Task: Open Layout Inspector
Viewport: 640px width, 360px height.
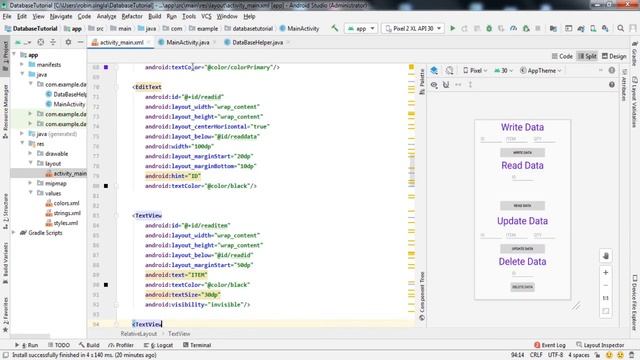Action: pos(600,345)
